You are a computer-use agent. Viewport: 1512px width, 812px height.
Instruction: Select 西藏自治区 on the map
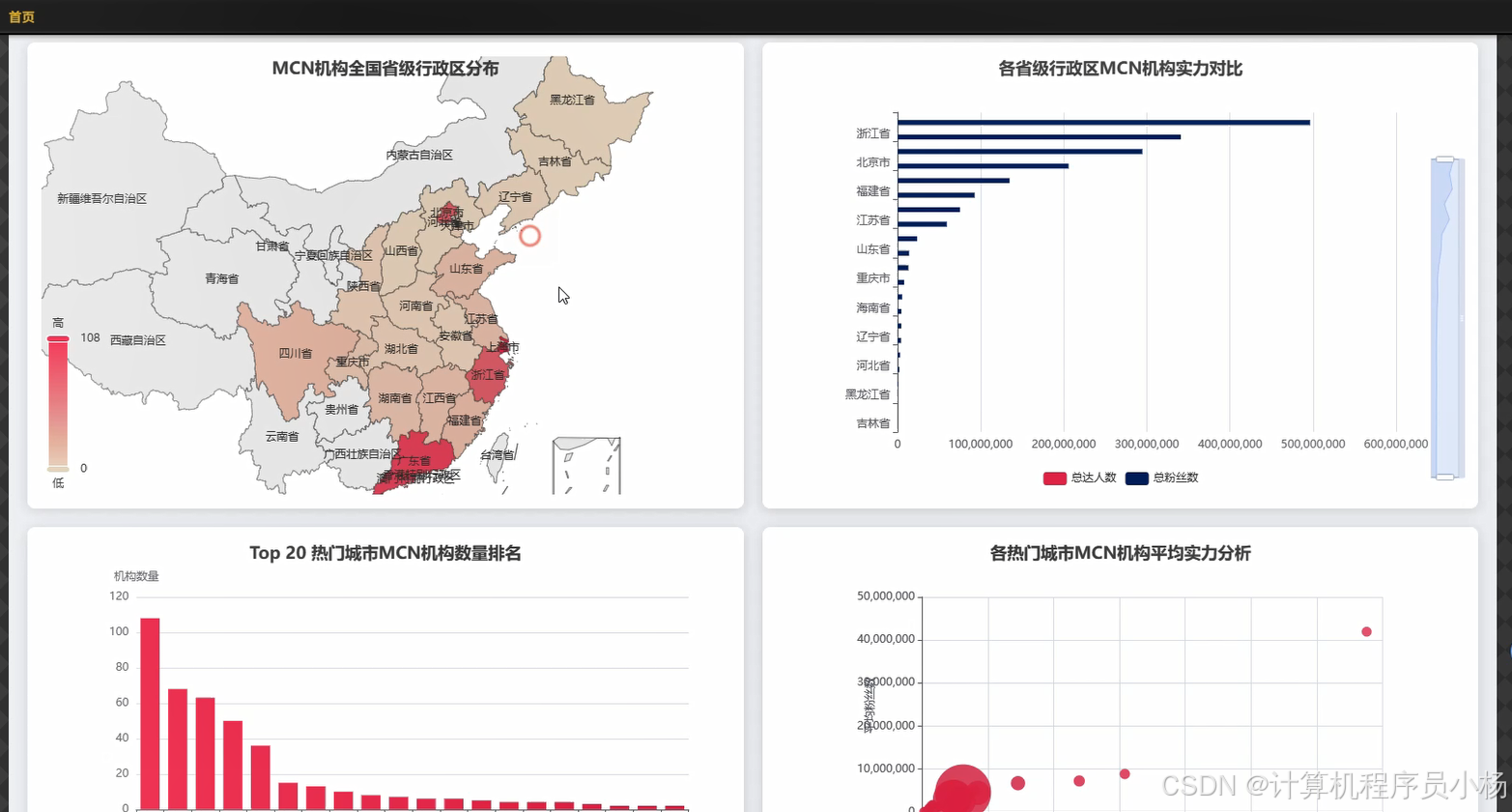point(137,340)
